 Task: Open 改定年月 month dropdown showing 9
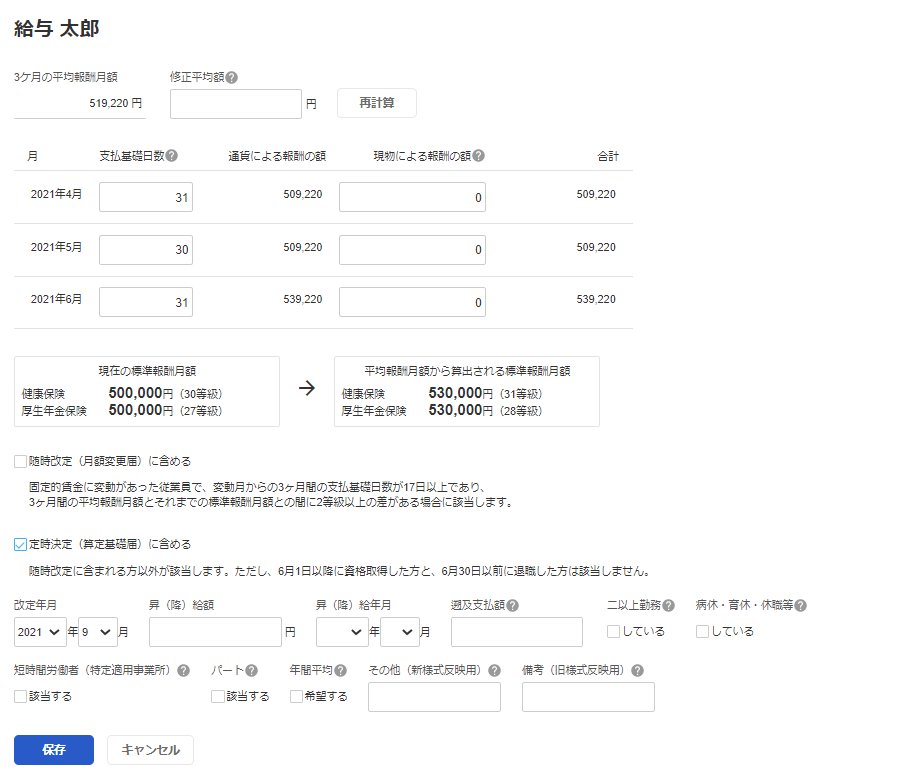(98, 632)
